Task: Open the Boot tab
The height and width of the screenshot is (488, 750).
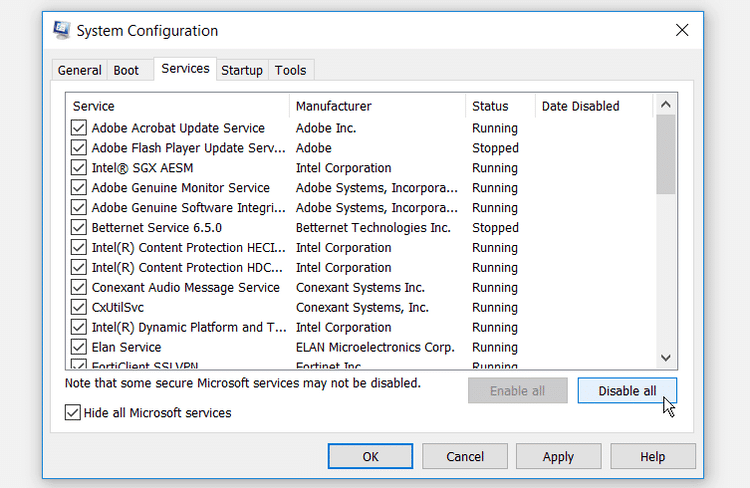Action: [x=126, y=71]
